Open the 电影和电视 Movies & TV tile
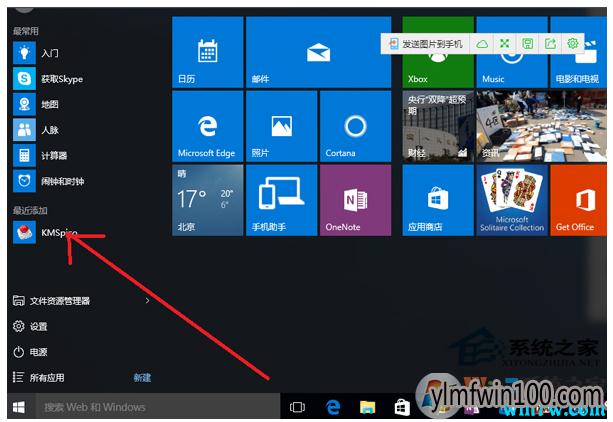The width and height of the screenshot is (613, 422). pyautogui.click(x=579, y=72)
